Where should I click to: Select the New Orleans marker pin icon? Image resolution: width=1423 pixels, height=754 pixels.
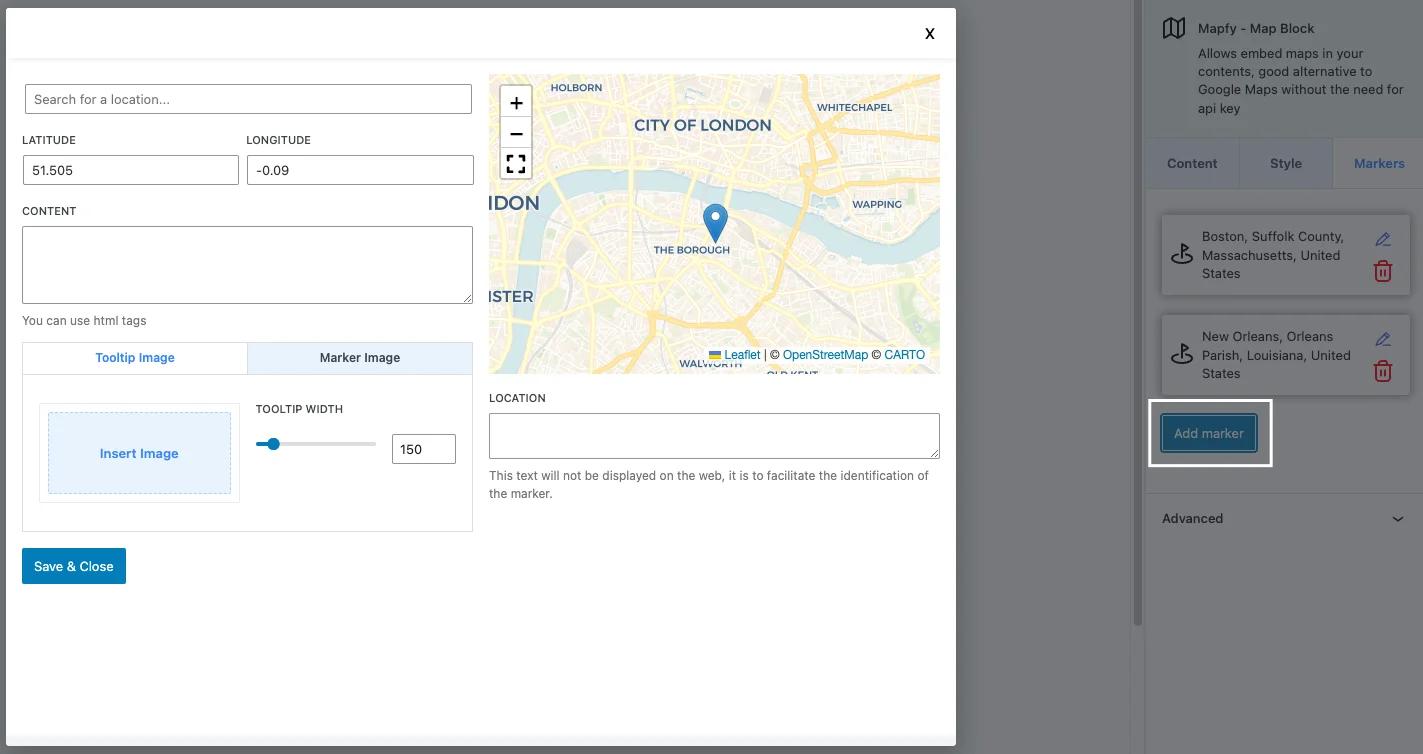(x=1181, y=354)
